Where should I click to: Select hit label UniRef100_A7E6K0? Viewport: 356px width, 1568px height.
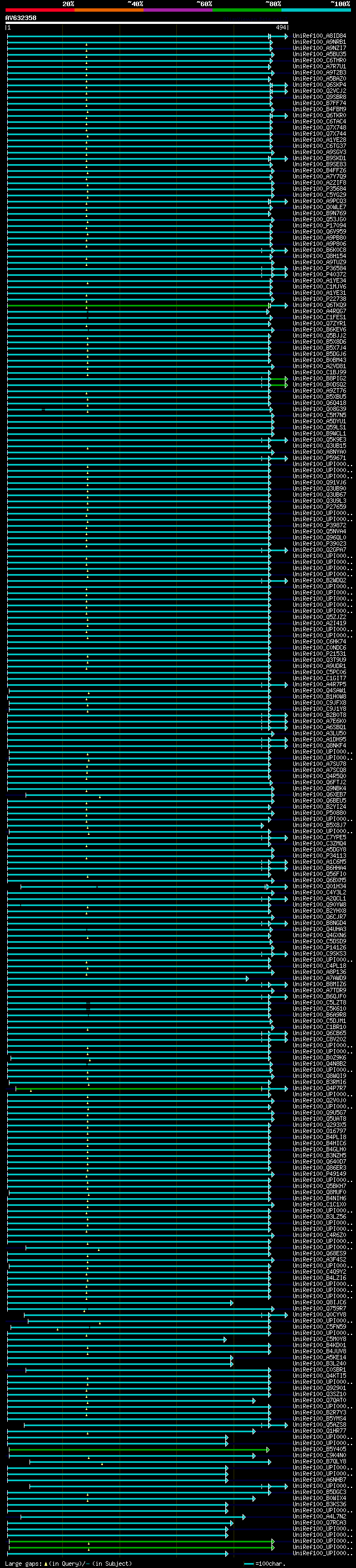tap(319, 721)
